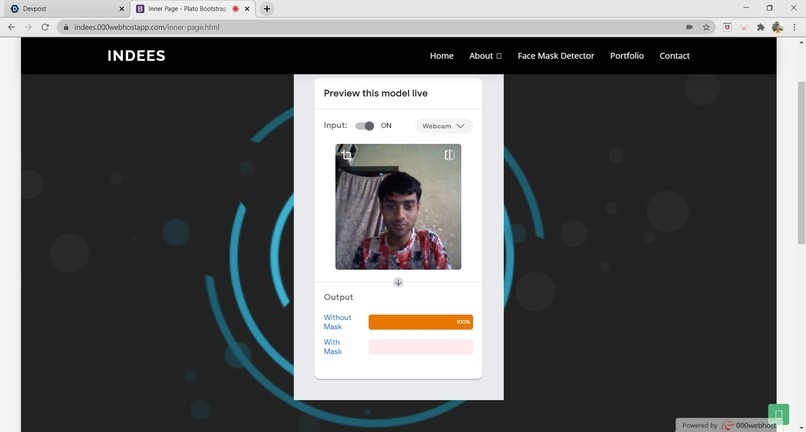806x432 pixels.
Task: Click the lock icon in address bar
Action: click(66, 27)
